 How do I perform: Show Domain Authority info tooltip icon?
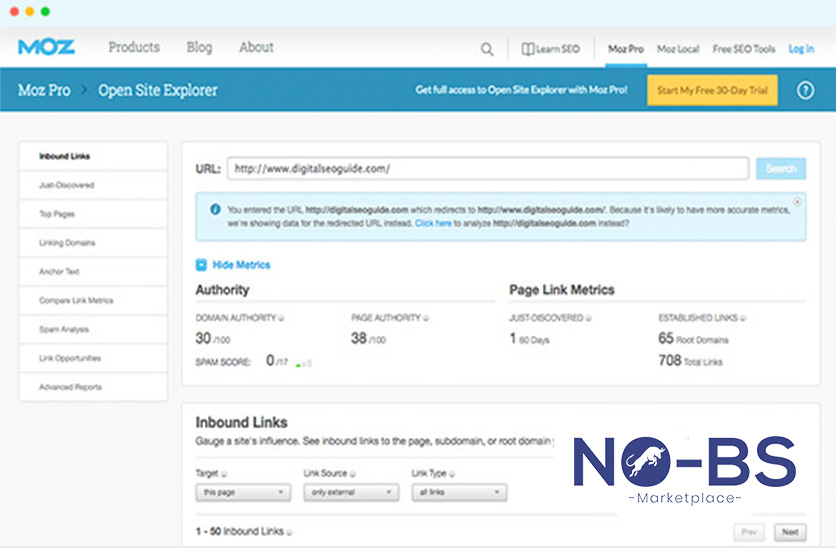pyautogui.click(x=281, y=318)
